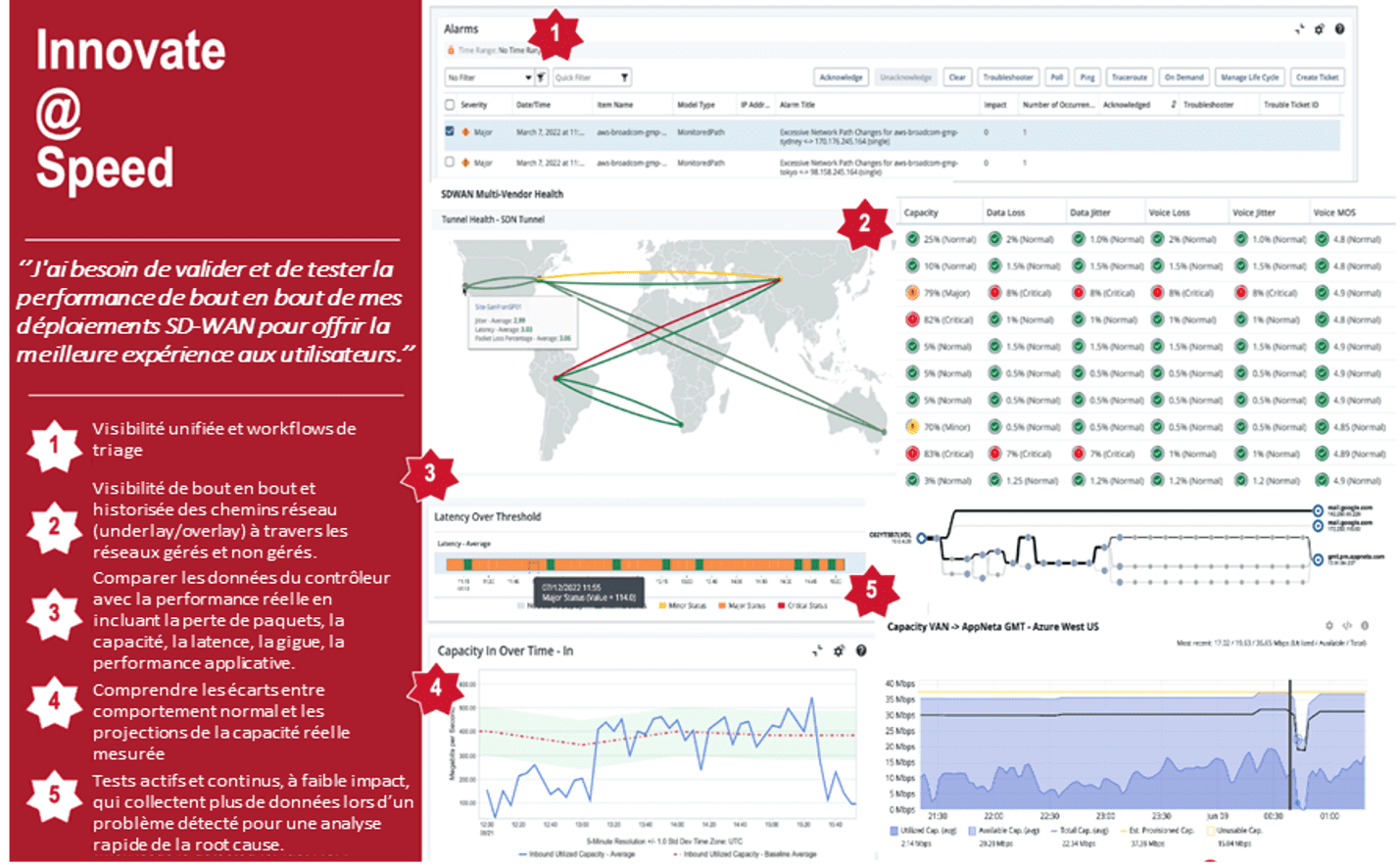The image size is (1400, 866).
Task: Open Alarms panel settings gear
Action: [1319, 29]
